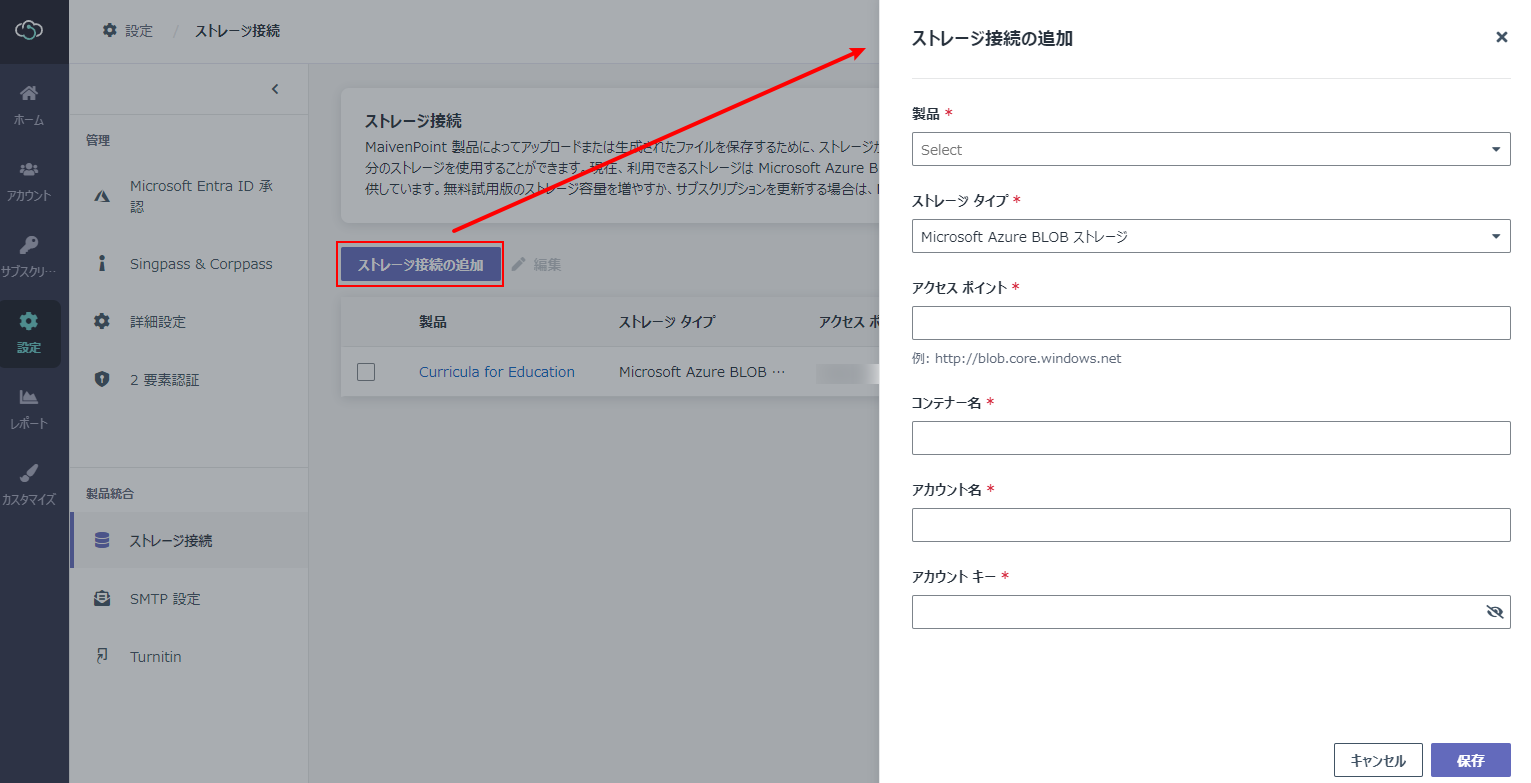The image size is (1531, 783).
Task: Open 2 要素認証 menu item
Action: [190, 380]
